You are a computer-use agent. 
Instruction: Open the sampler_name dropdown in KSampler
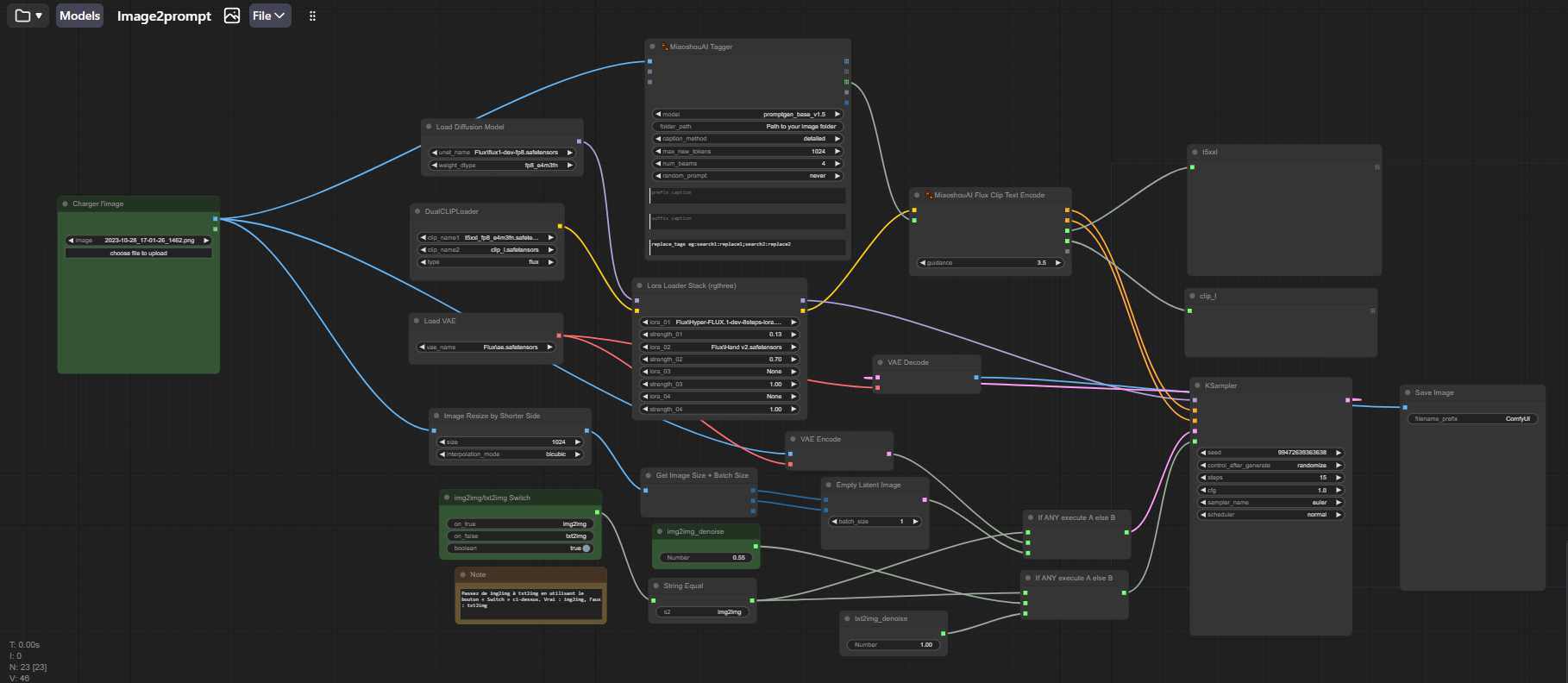1270,503
